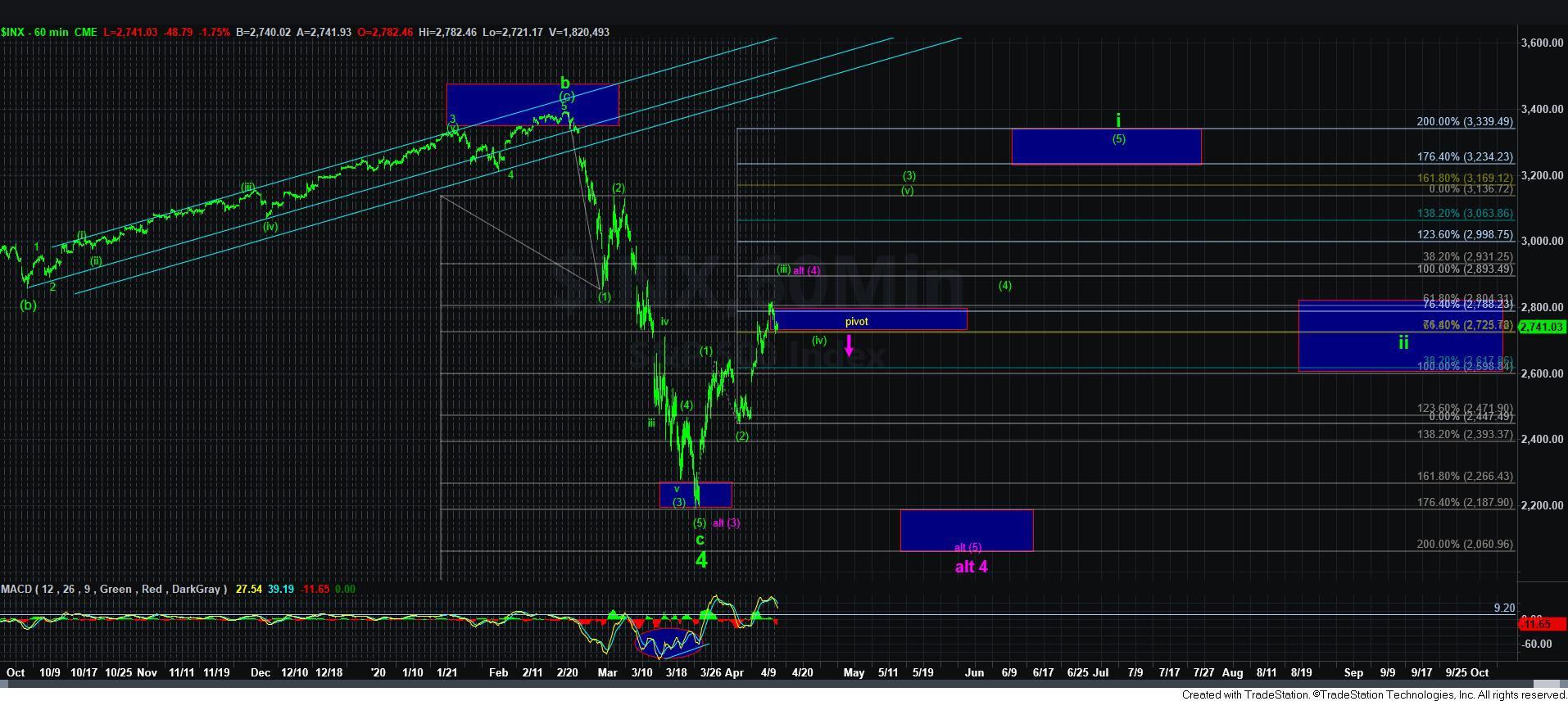1568x701 pixels.
Task: Click the Nov date on time axis
Action: [x=147, y=672]
